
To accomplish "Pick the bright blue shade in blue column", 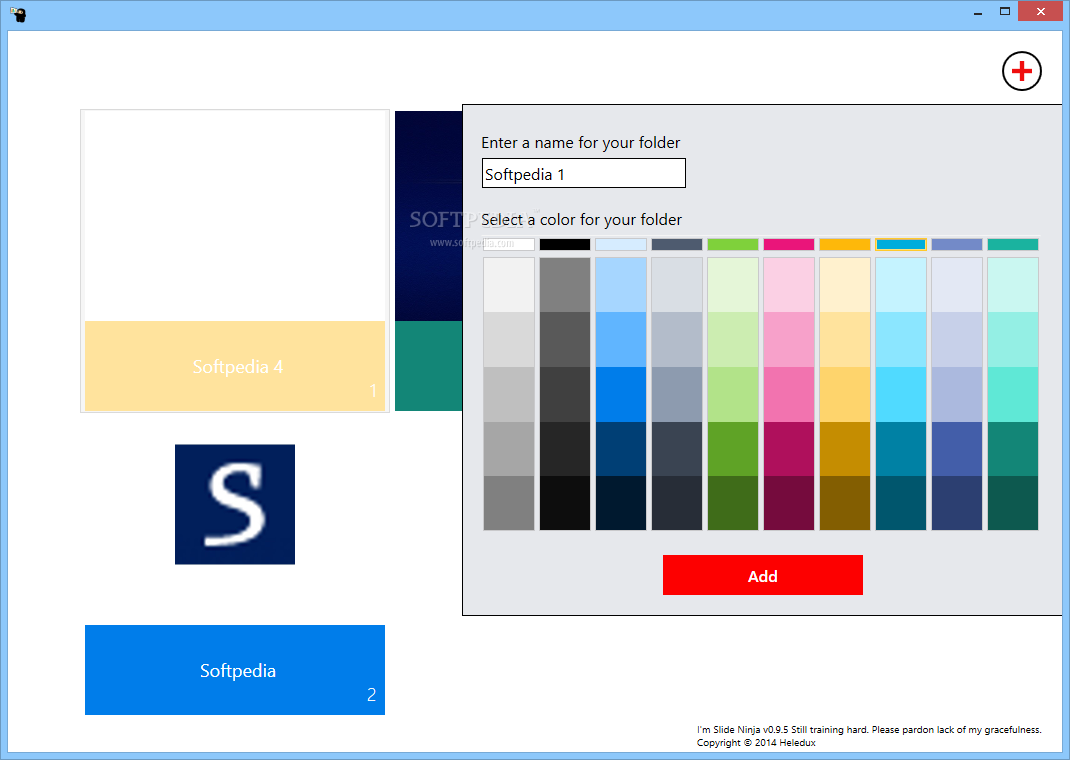I will click(621, 394).
